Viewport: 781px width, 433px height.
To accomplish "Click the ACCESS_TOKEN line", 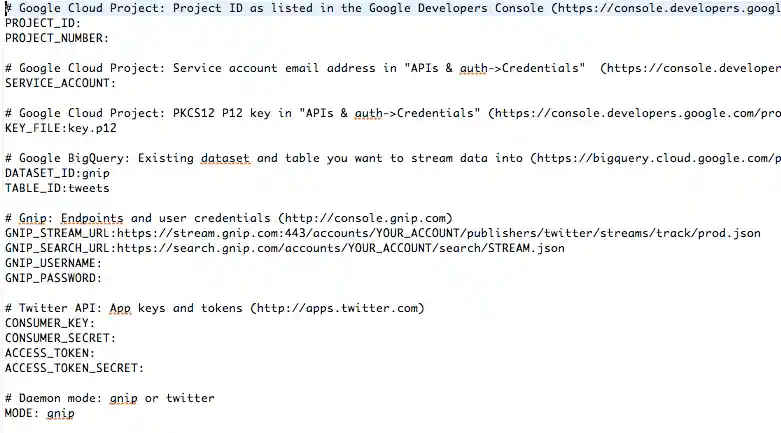I will click(50, 353).
